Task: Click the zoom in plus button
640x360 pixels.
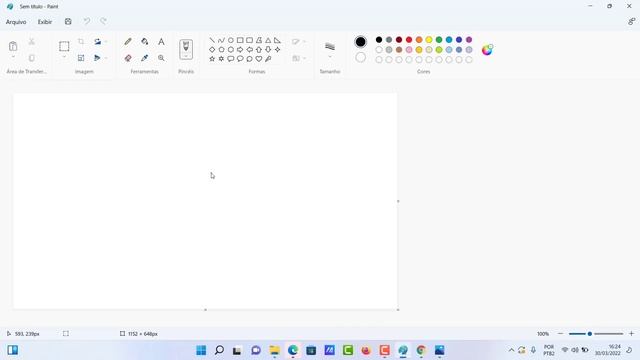Action: (631, 334)
